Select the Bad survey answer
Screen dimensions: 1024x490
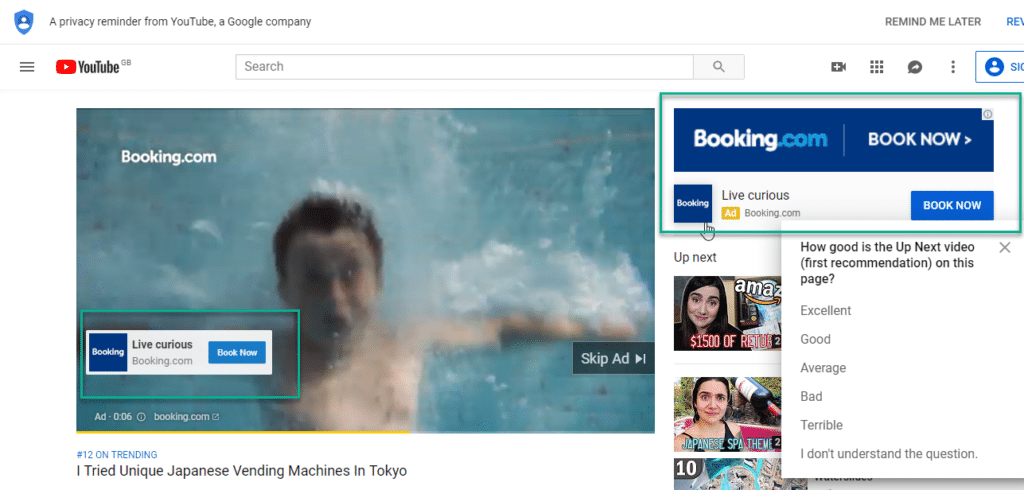(x=811, y=397)
